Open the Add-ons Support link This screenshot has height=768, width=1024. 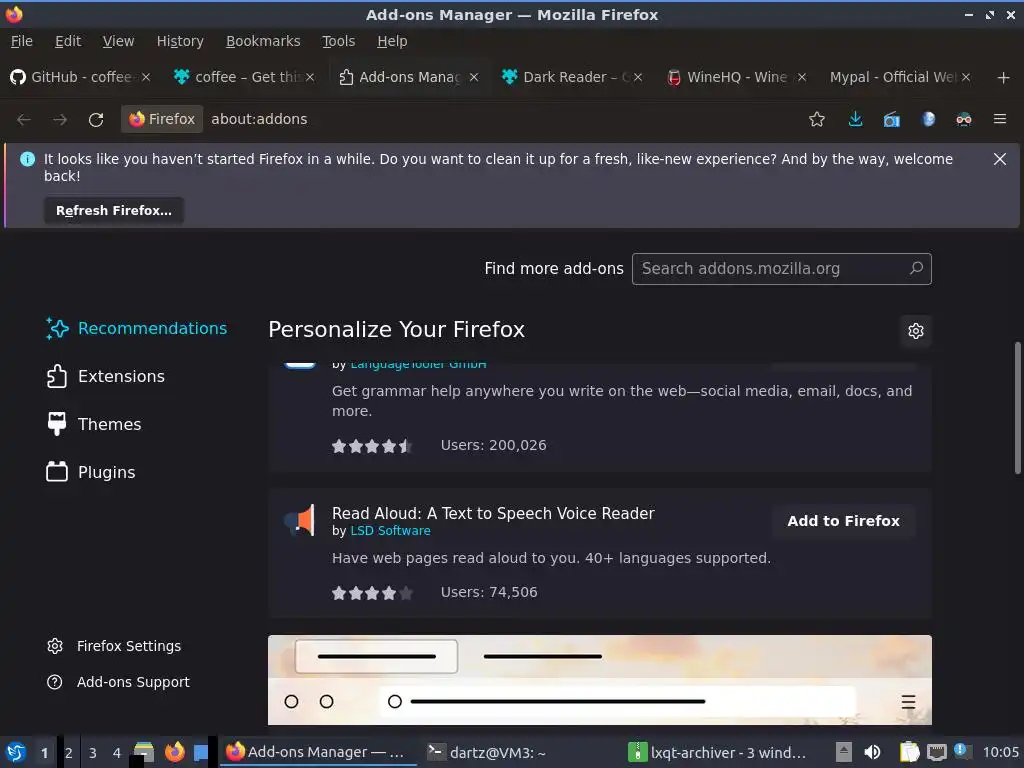click(118, 682)
